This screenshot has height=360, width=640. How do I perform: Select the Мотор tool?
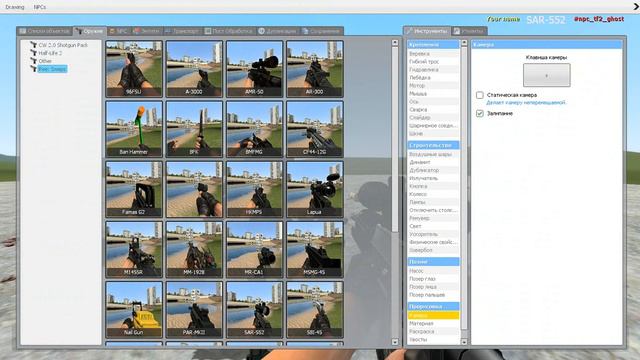[x=433, y=85]
